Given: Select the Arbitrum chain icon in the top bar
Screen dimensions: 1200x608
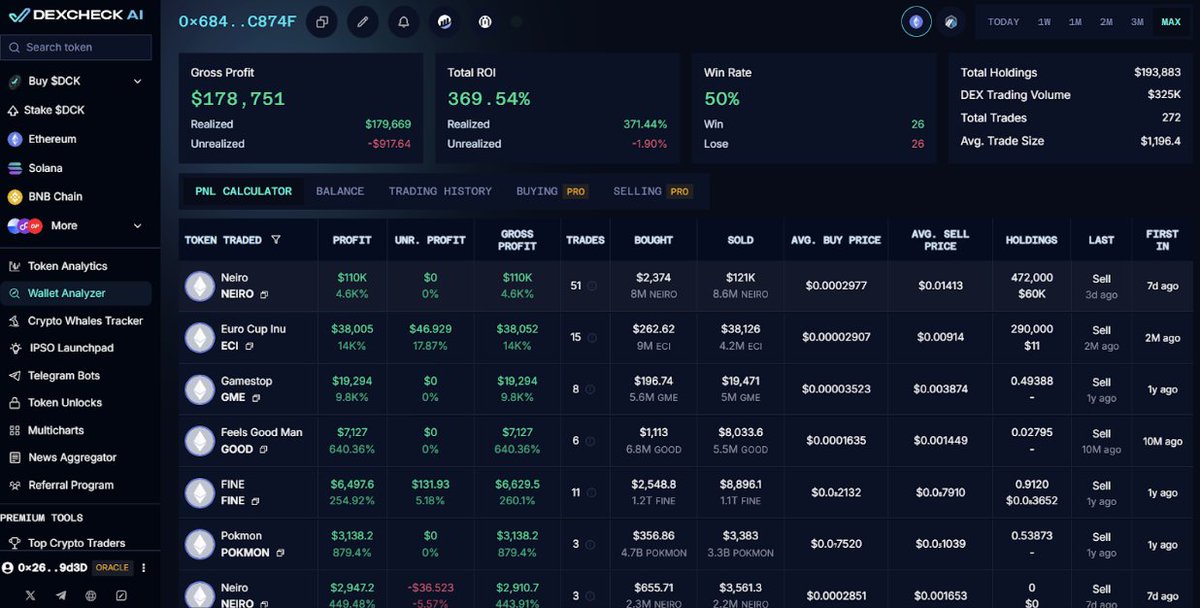Looking at the screenshot, I should 951,21.
